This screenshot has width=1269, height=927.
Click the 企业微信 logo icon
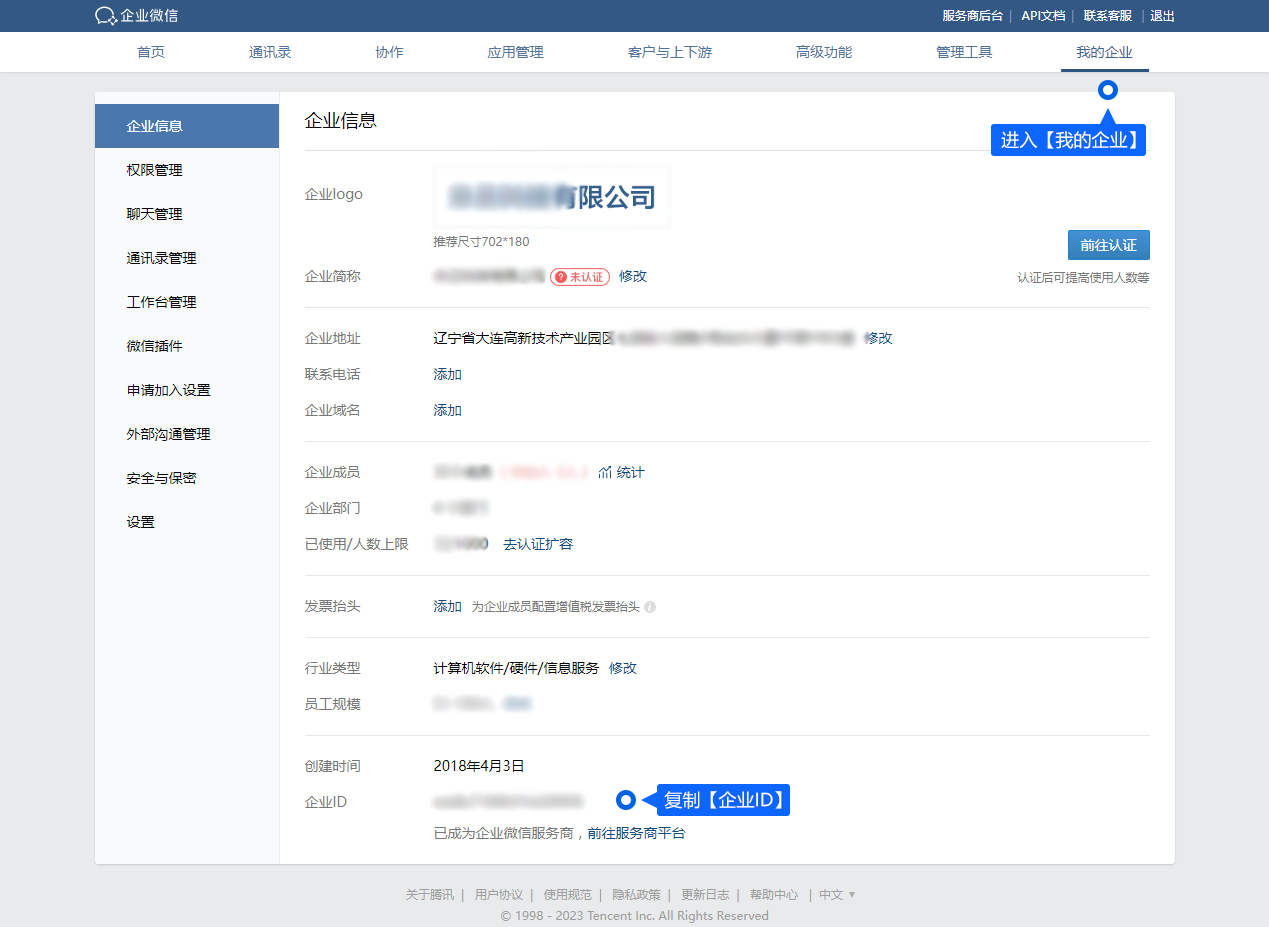click(x=106, y=16)
